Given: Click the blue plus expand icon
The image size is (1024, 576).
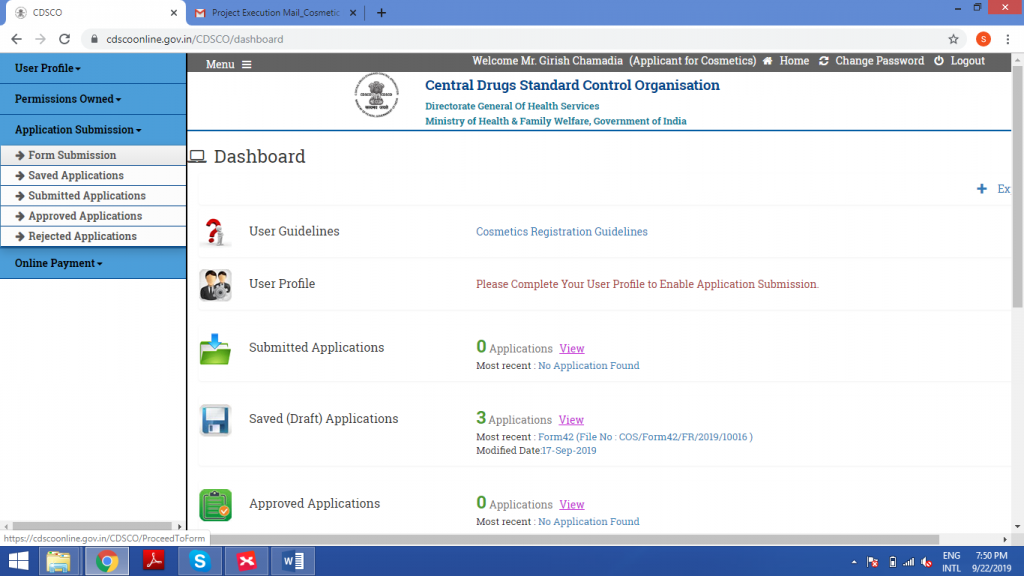Looking at the screenshot, I should pos(982,189).
